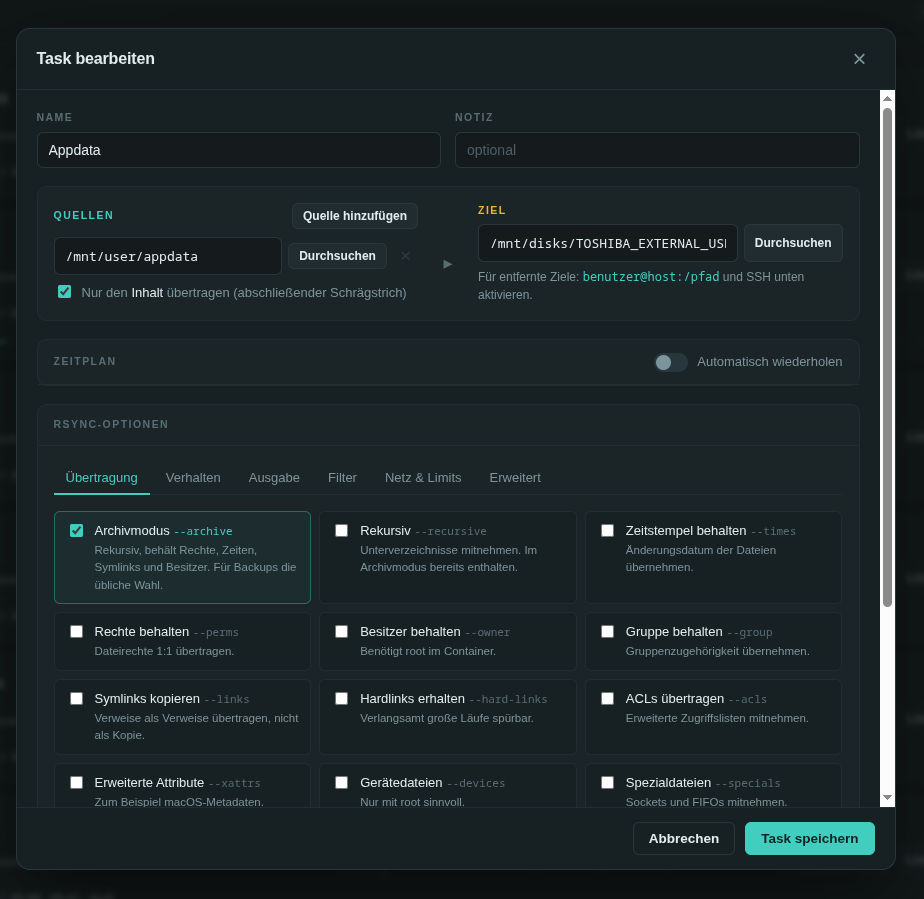Image resolution: width=924 pixels, height=899 pixels.
Task: Click Abbrechen button
Action: point(684,838)
